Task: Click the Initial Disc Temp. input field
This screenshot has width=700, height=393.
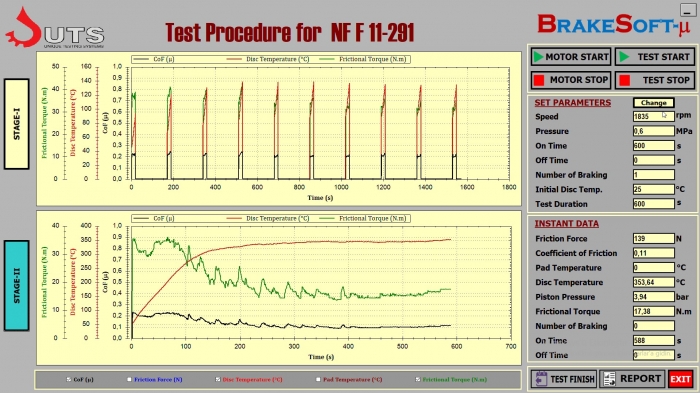Action: point(654,189)
